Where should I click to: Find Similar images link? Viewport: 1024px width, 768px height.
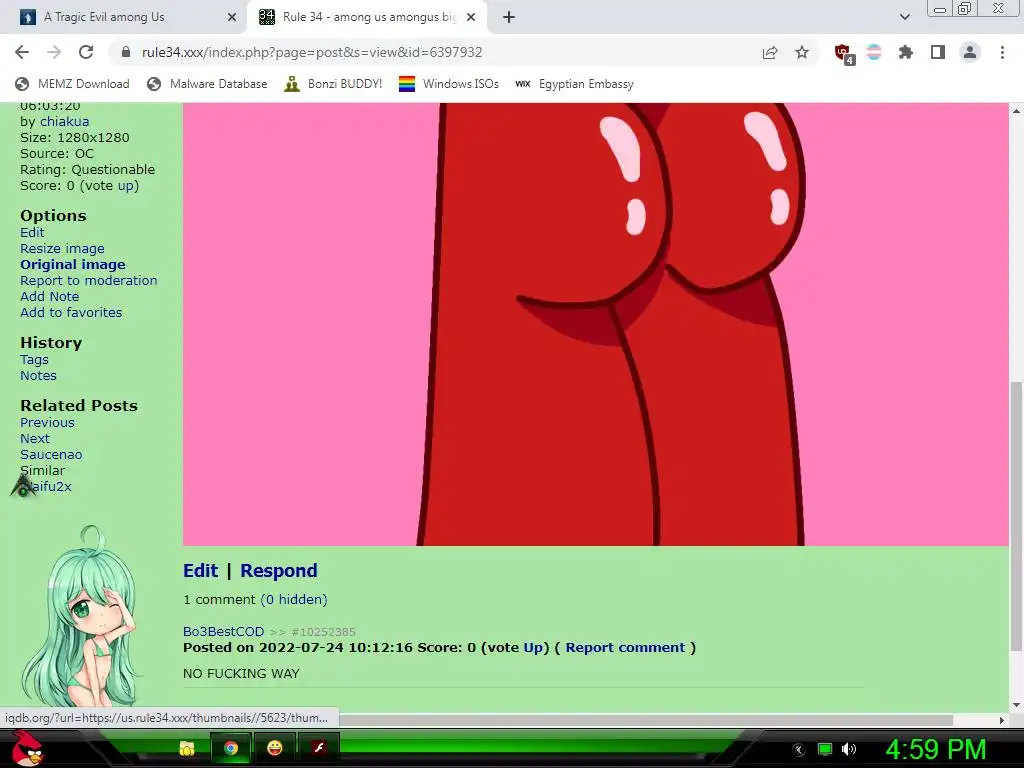(x=42, y=470)
